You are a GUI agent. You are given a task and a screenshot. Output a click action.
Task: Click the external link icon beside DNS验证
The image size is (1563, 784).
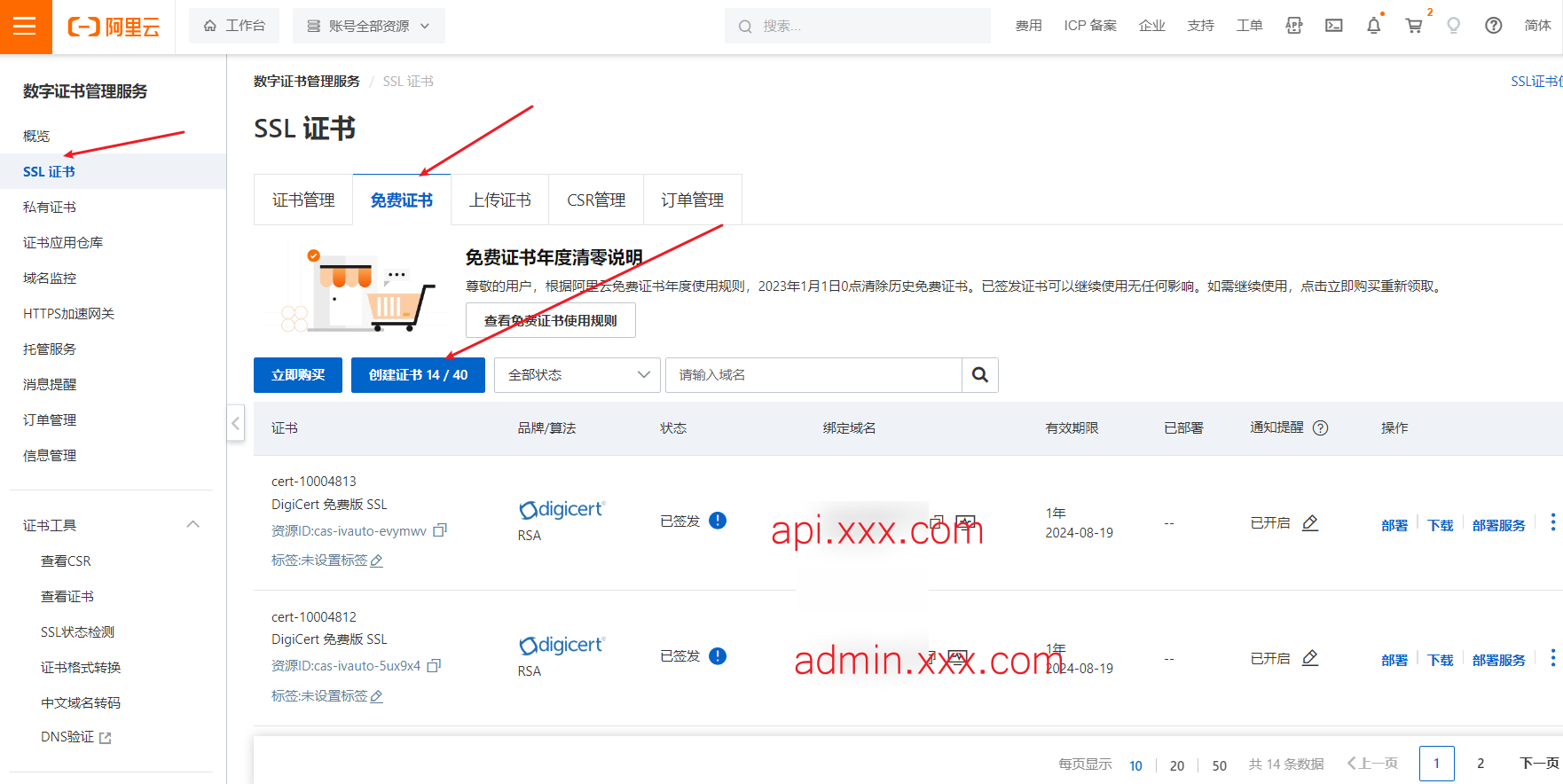tap(106, 738)
